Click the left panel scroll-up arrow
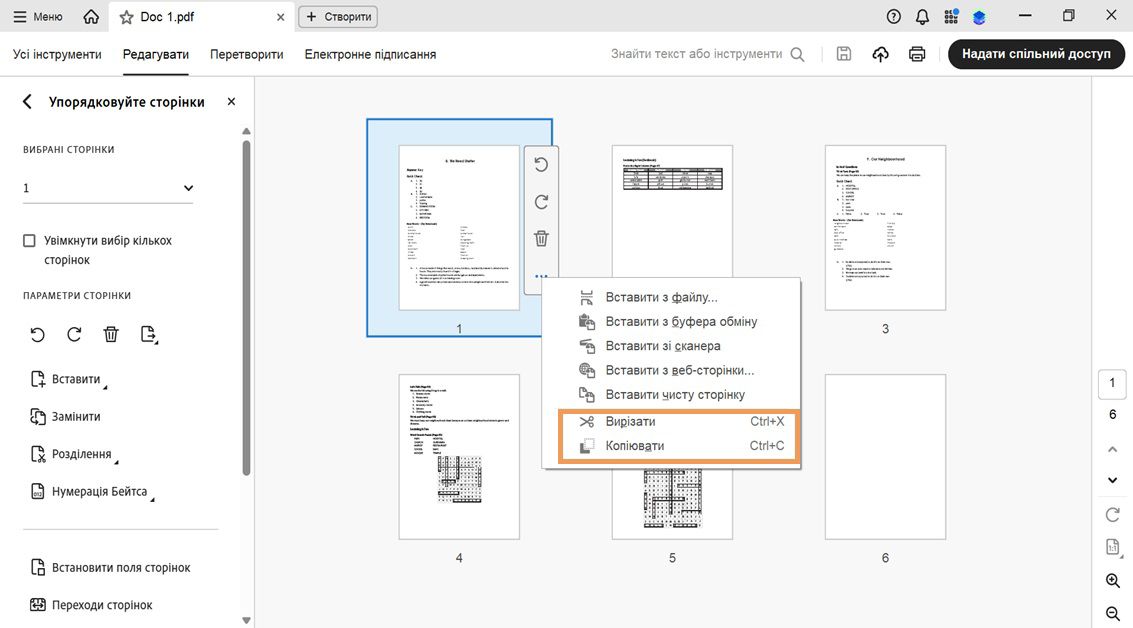This screenshot has width=1133, height=628. (246, 132)
